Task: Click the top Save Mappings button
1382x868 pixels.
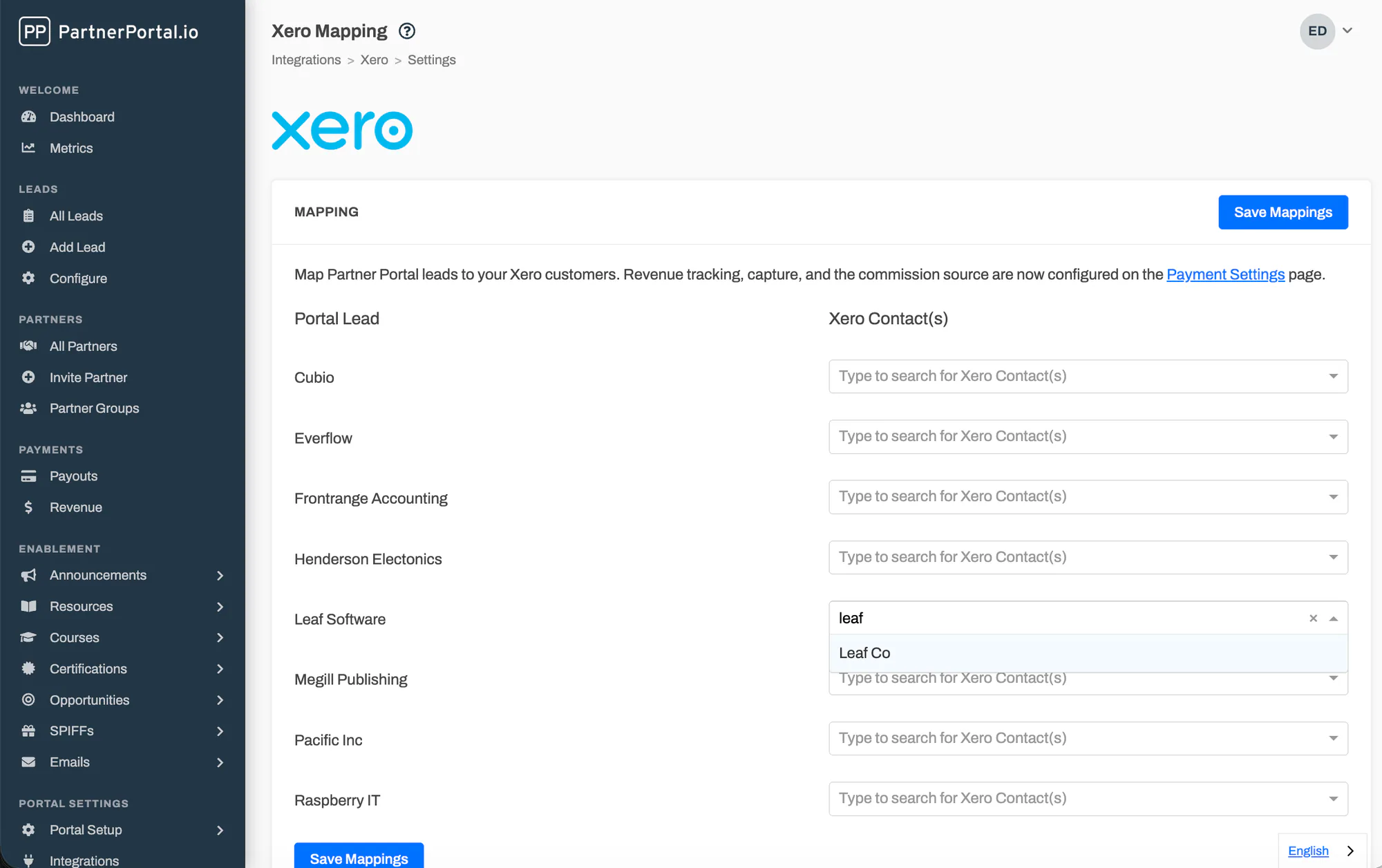Action: tap(1283, 212)
